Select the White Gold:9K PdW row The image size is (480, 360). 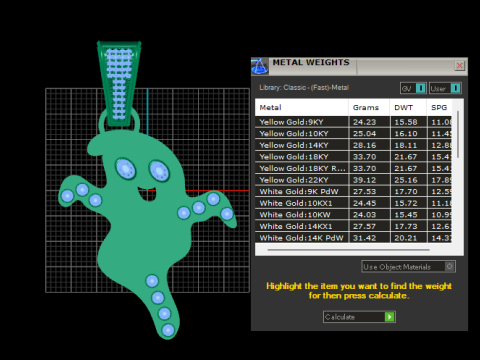click(x=353, y=192)
